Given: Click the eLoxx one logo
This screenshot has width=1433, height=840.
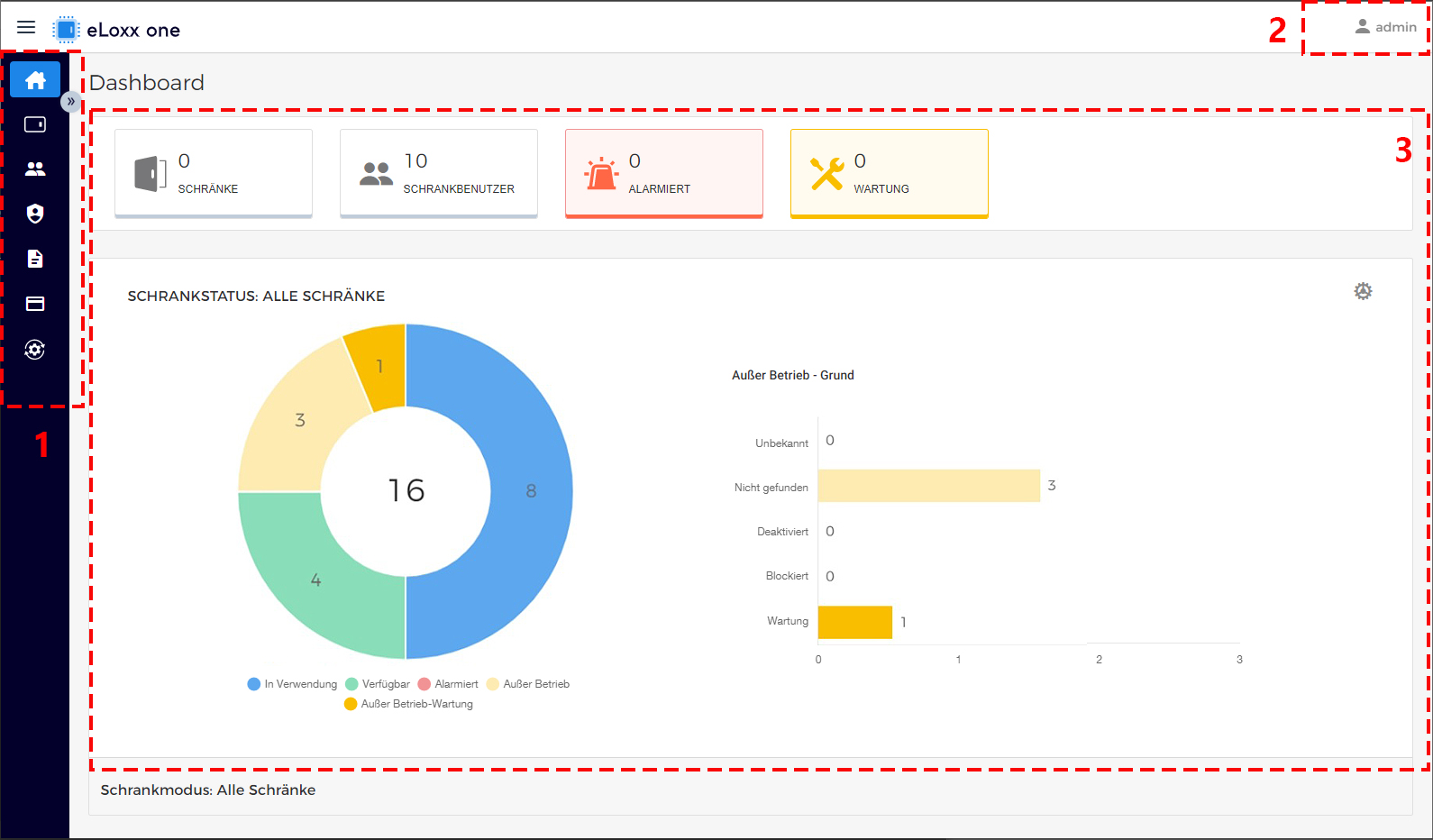Looking at the screenshot, I should [116, 30].
